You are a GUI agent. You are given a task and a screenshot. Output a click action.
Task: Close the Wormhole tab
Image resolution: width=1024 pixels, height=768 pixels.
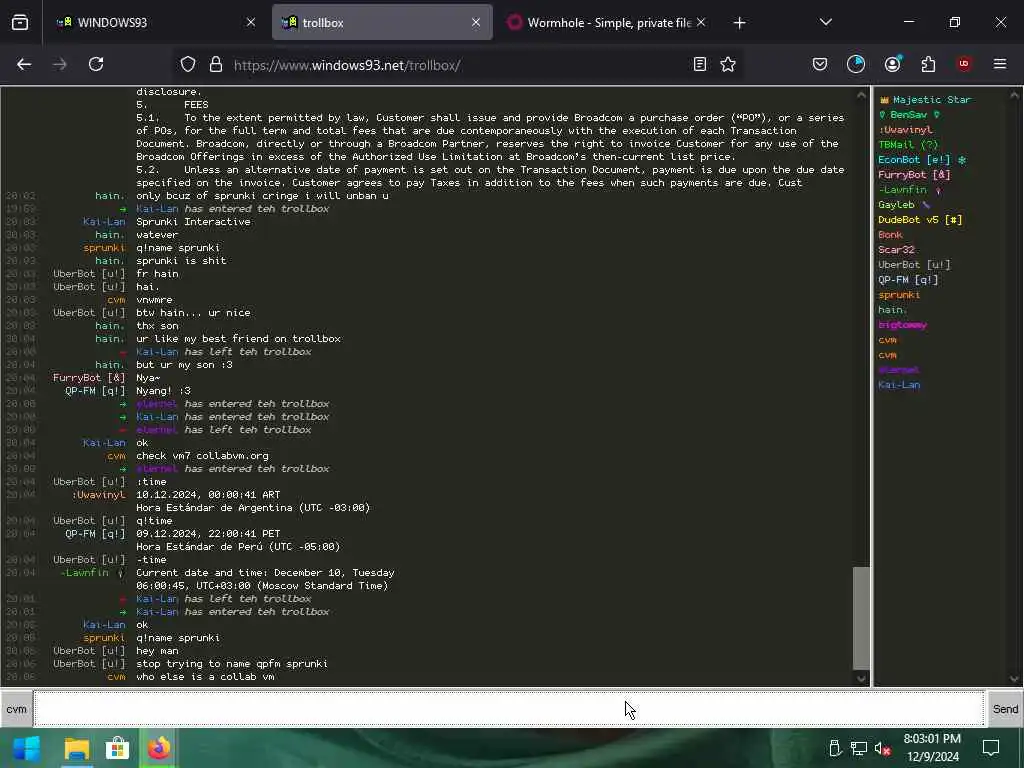tap(701, 23)
